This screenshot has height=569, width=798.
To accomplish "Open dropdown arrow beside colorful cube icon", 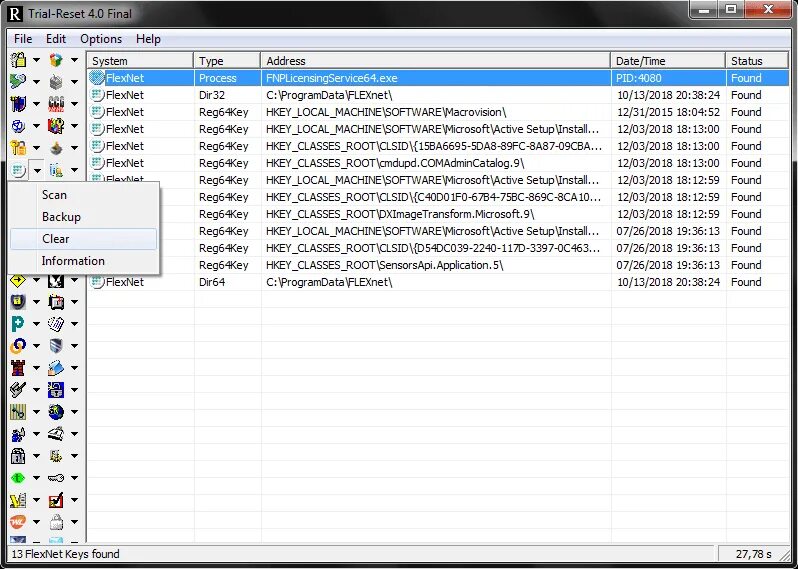I will 74,60.
